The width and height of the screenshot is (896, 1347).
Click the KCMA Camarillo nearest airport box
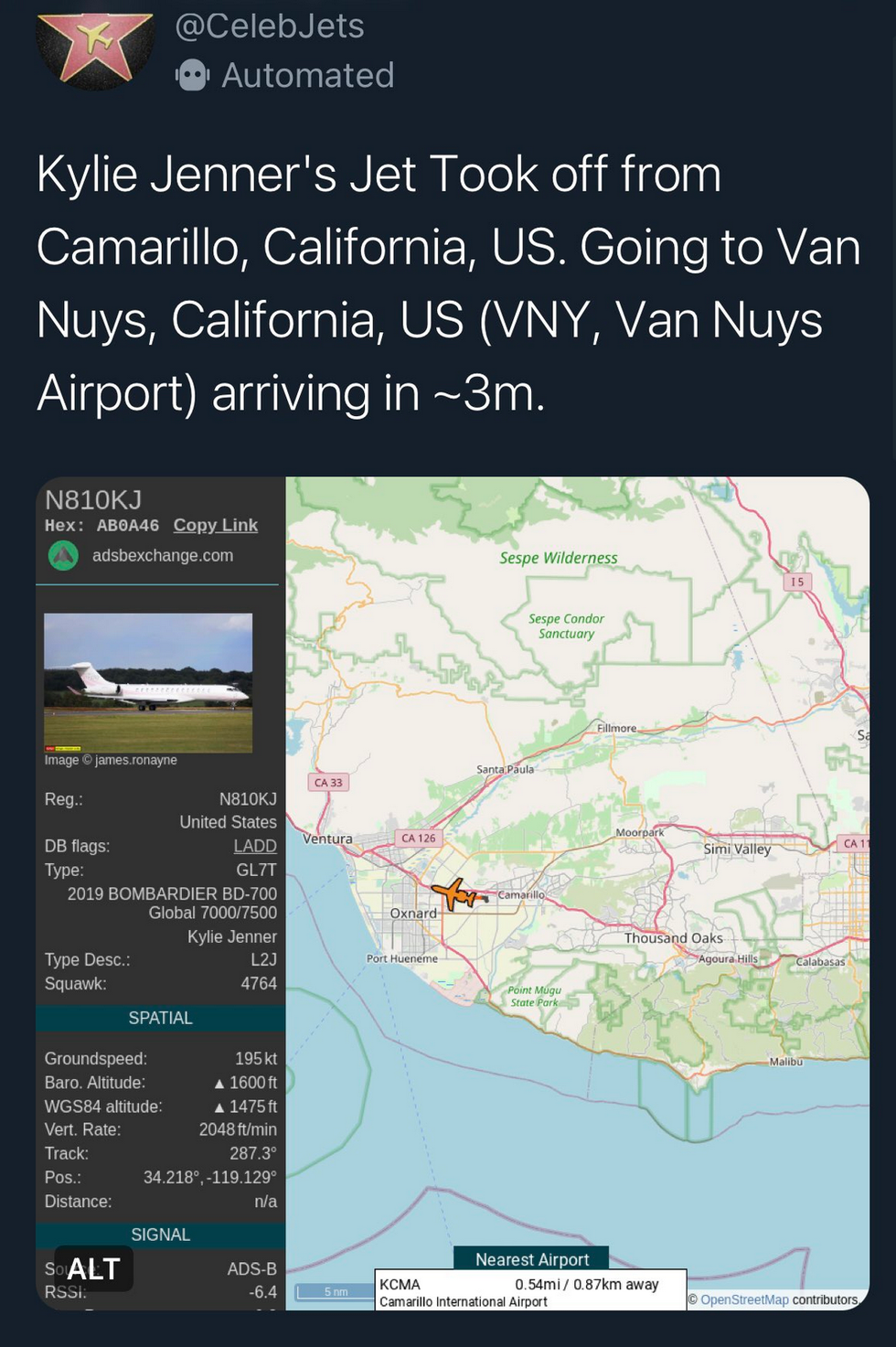[x=530, y=1291]
